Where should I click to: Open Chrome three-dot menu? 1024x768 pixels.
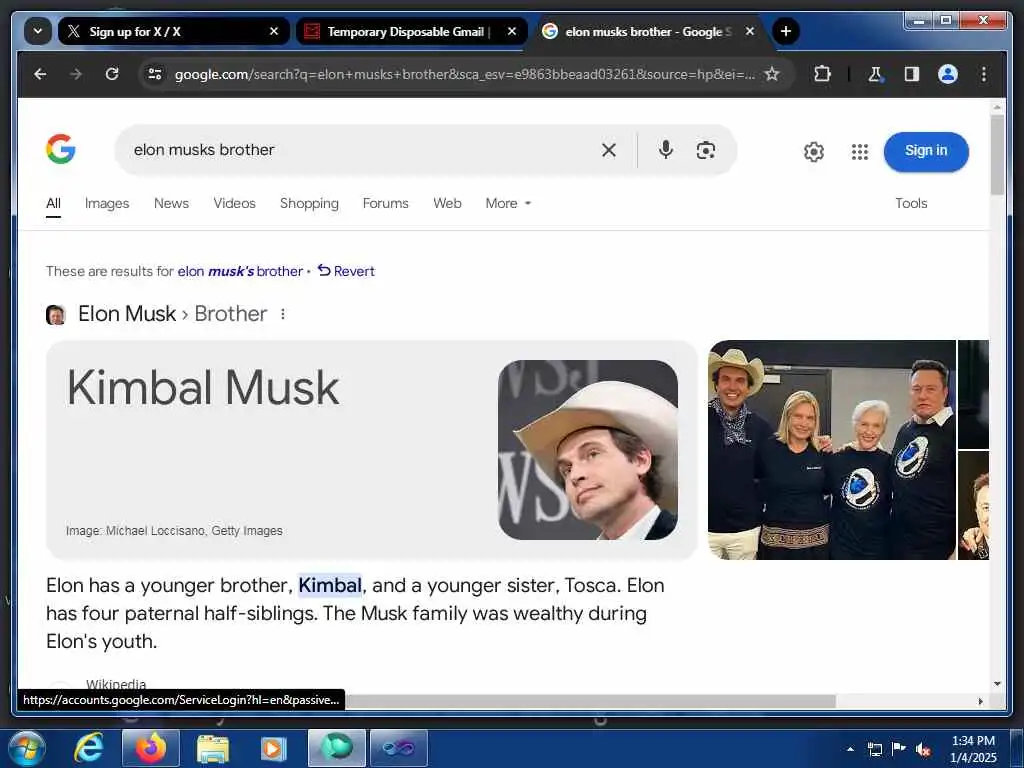pos(984,74)
